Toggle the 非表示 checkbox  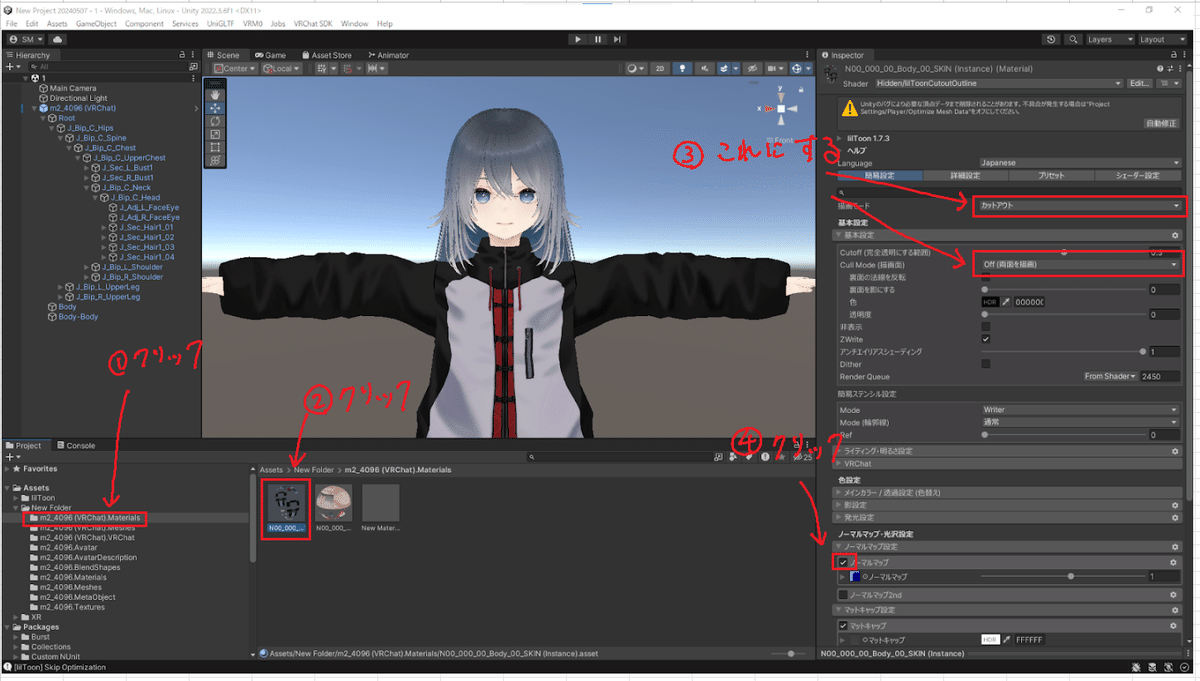tap(986, 327)
